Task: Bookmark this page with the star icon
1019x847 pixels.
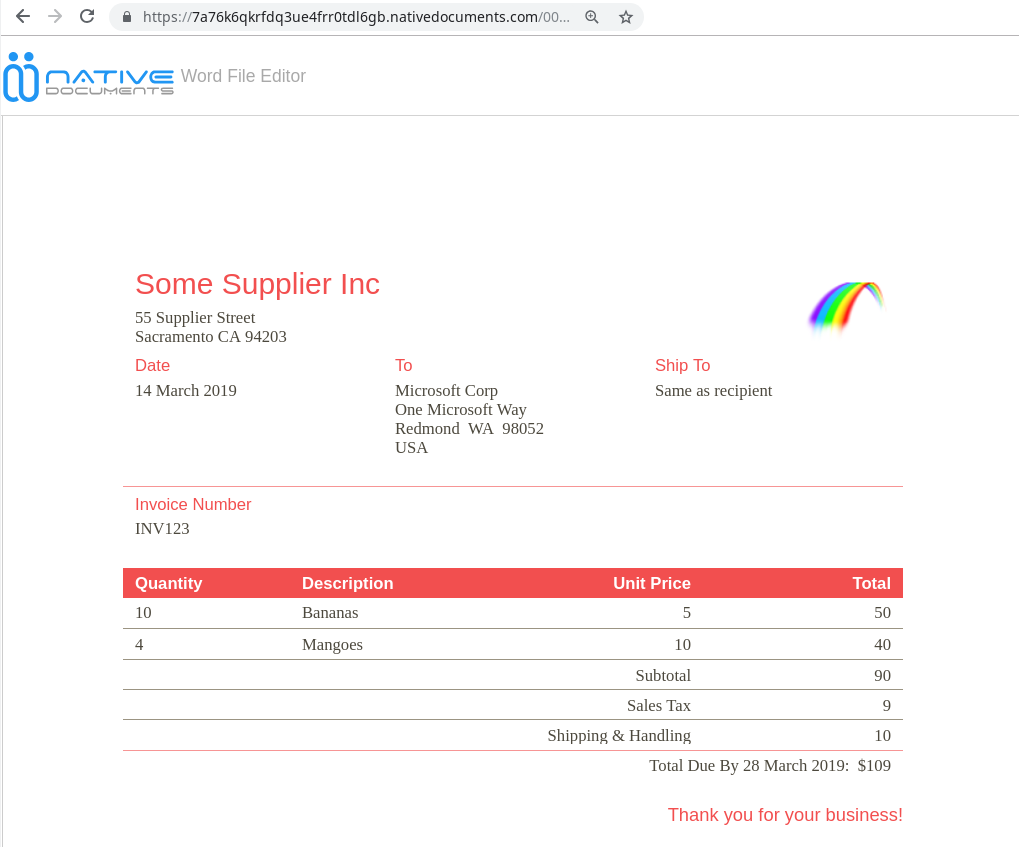Action: click(626, 17)
